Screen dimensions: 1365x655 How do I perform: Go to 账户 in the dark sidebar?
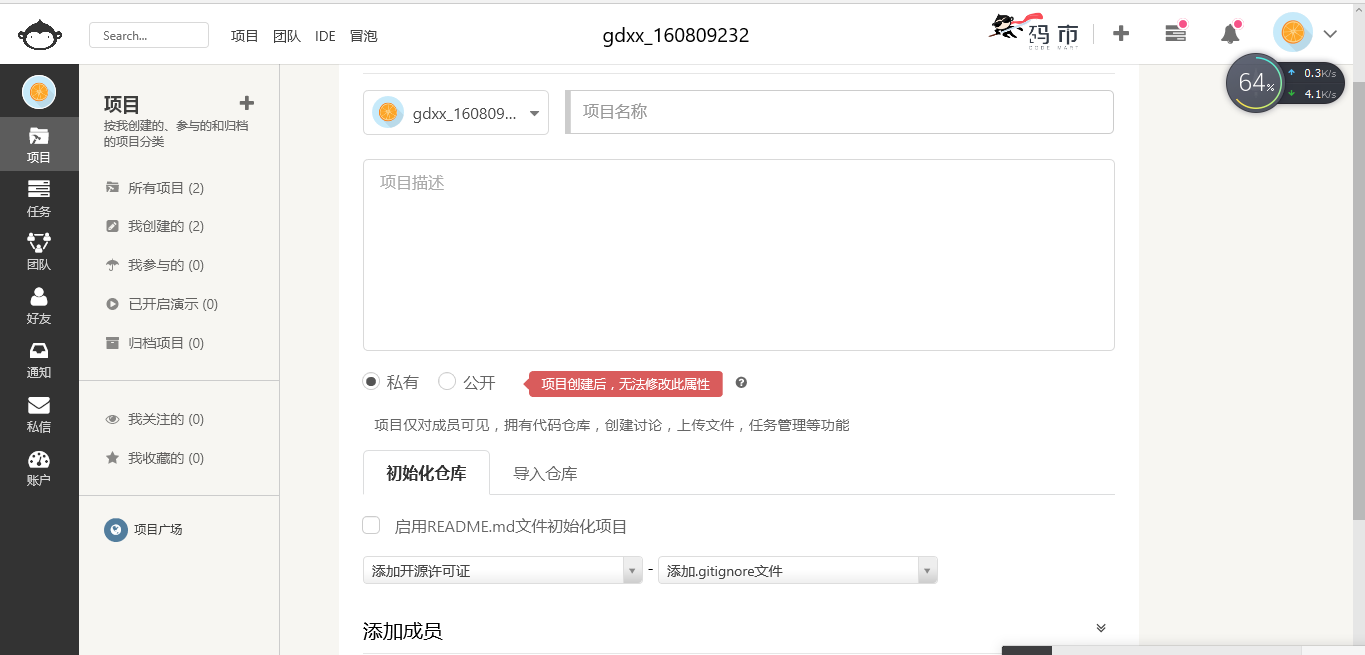click(39, 467)
